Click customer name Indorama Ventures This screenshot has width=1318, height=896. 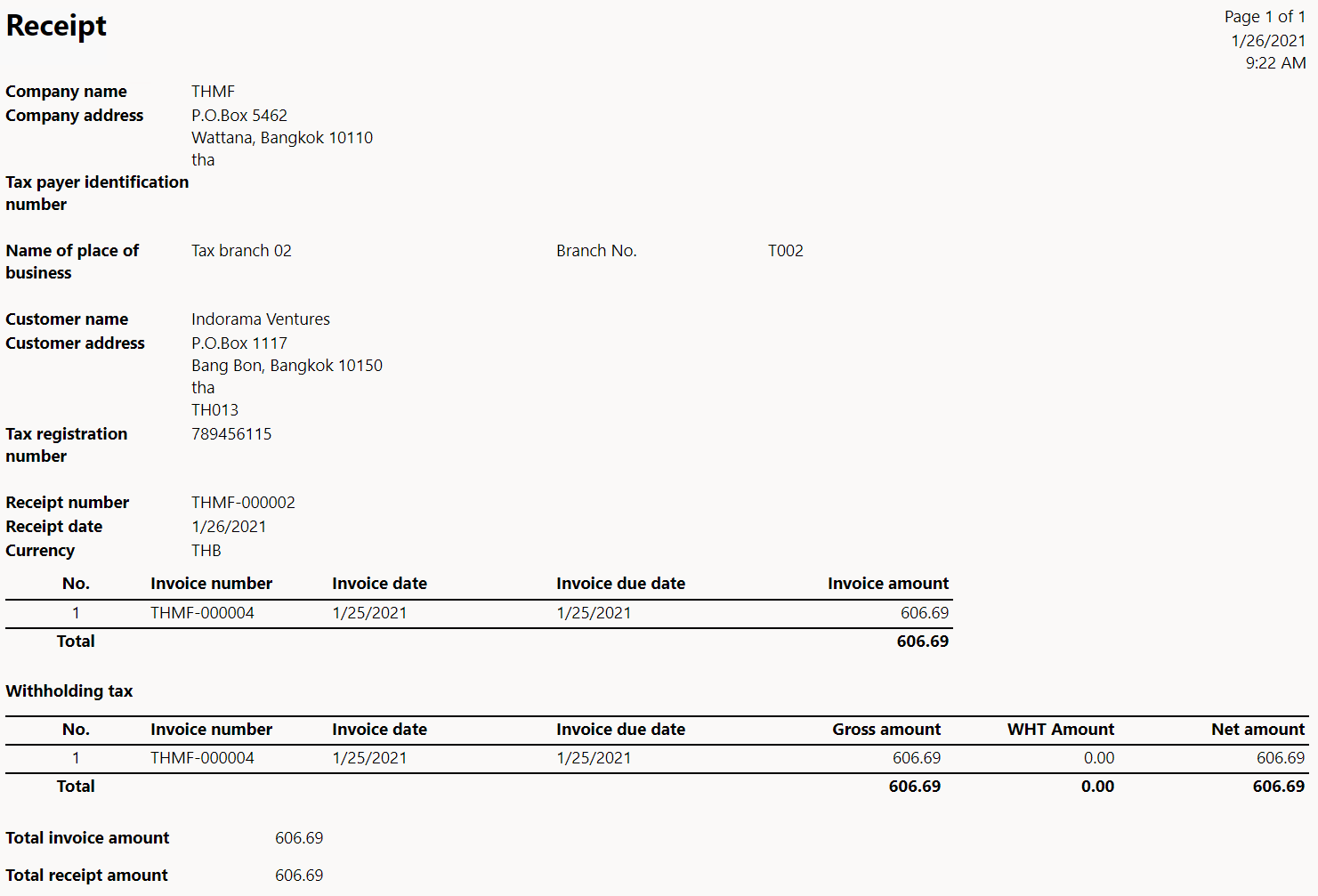(260, 319)
